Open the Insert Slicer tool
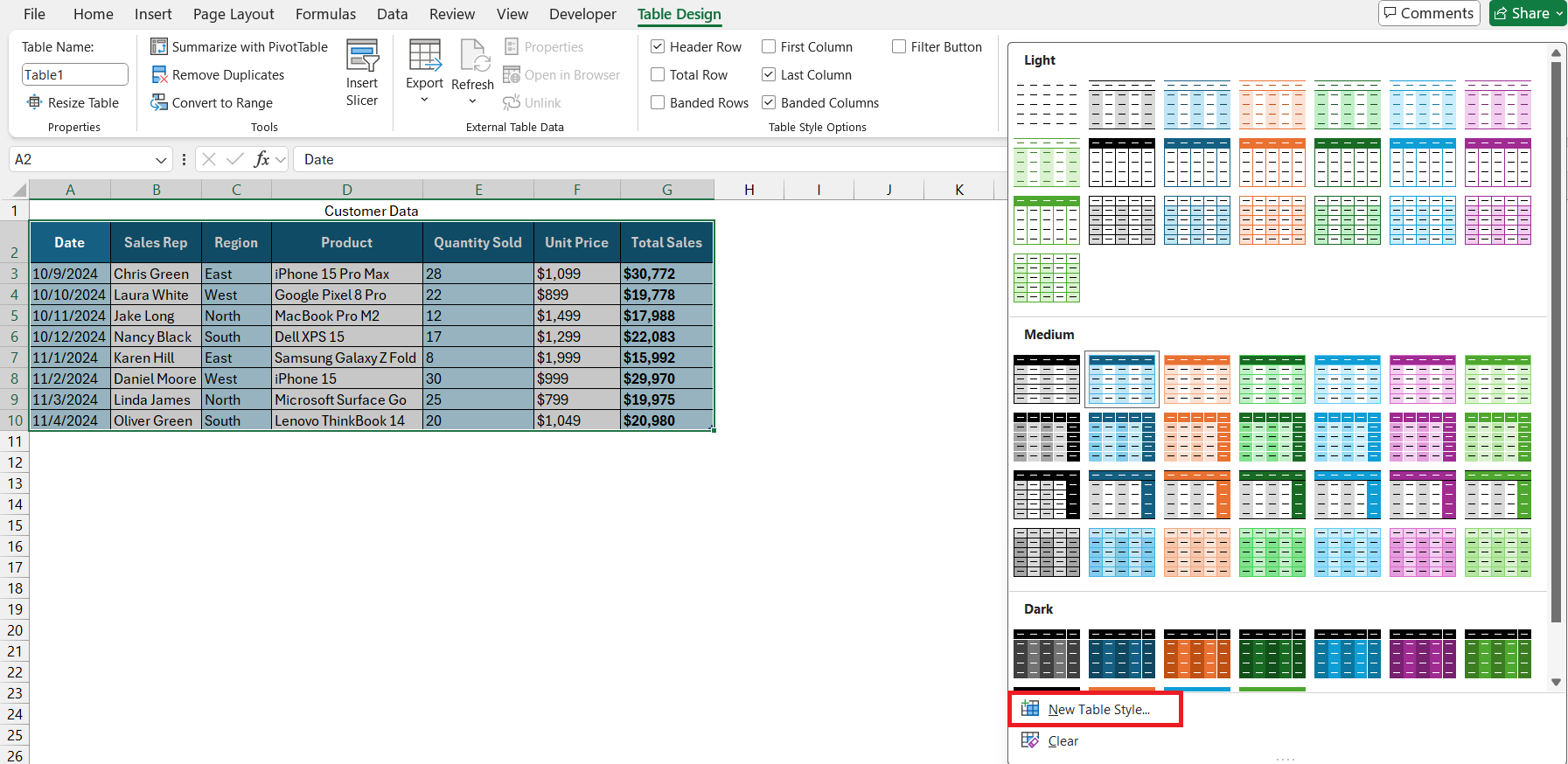The height and width of the screenshot is (764, 1568). click(362, 73)
